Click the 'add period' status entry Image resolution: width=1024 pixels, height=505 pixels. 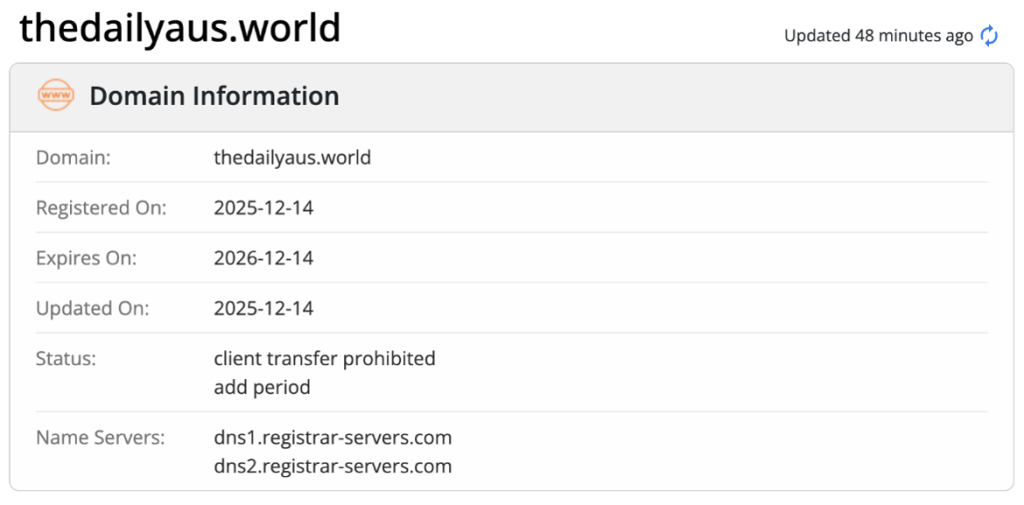262,387
